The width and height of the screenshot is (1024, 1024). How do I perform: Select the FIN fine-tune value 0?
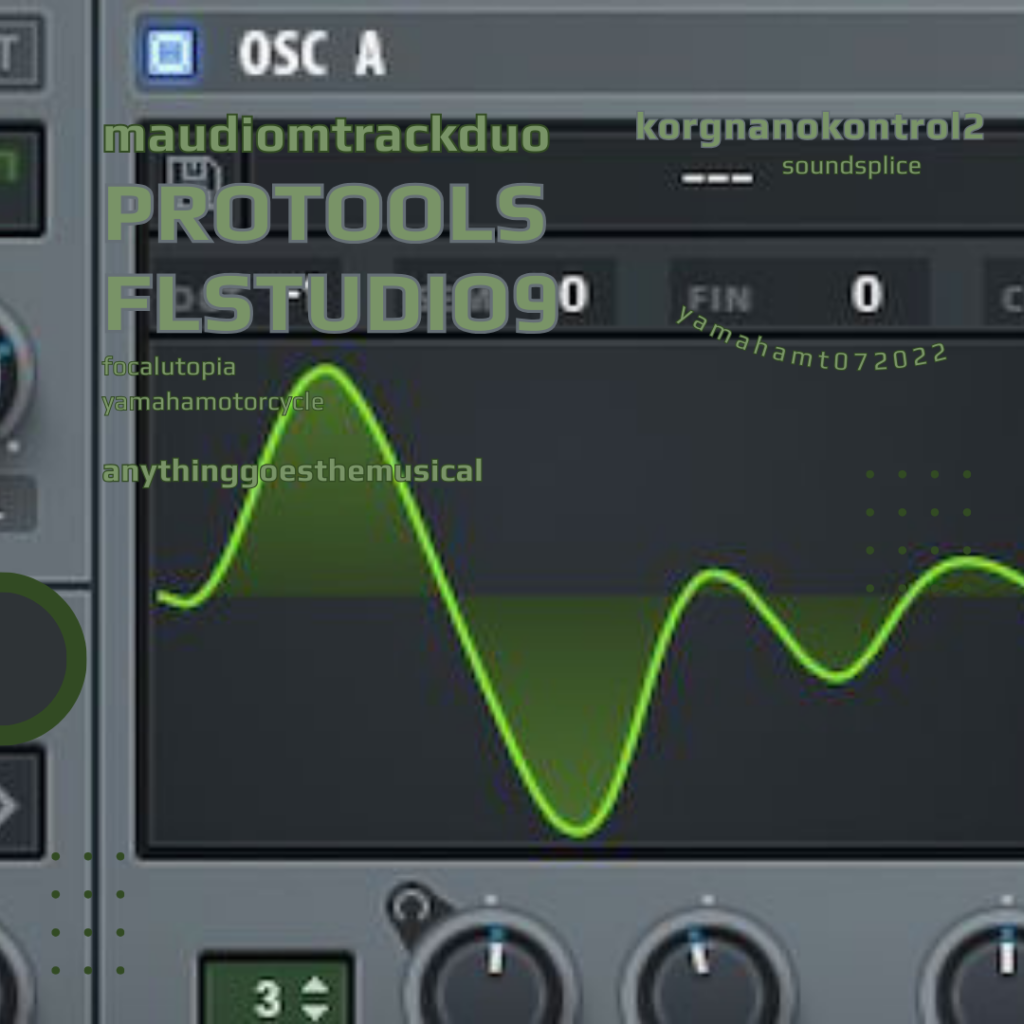(x=867, y=294)
